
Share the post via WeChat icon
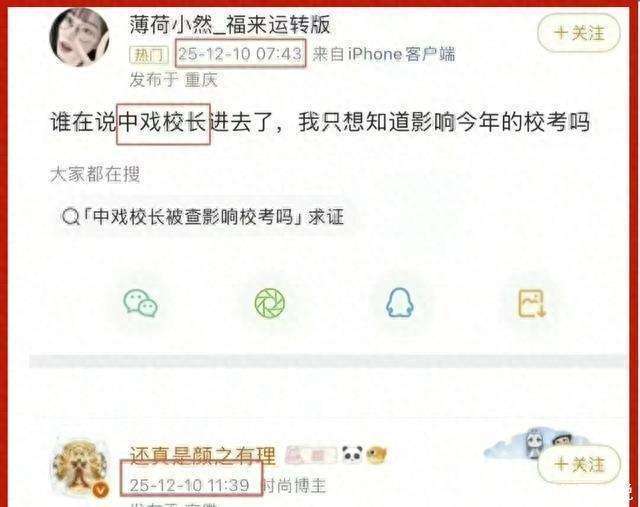point(141,303)
